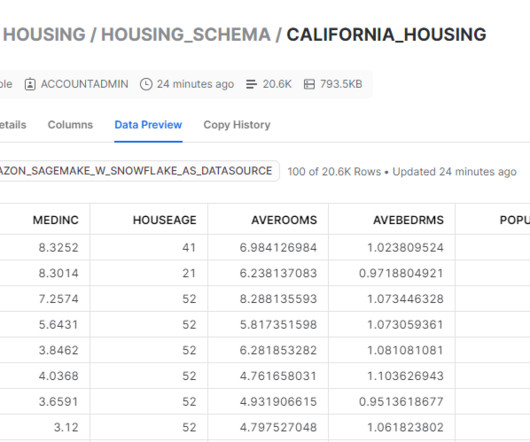Switch to the Columns tab
Screen dimensions: 530x442
(70, 125)
